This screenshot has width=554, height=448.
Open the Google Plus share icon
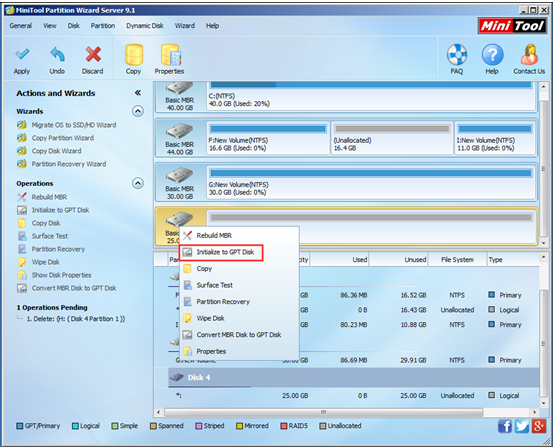(538, 426)
